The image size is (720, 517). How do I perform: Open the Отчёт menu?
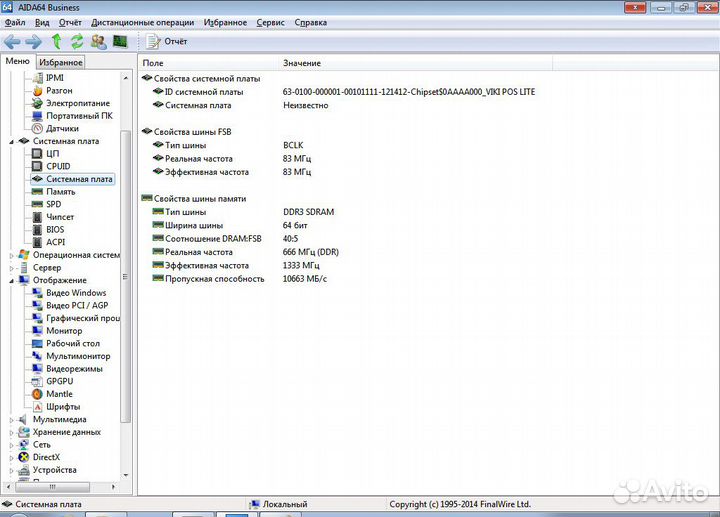[70, 22]
